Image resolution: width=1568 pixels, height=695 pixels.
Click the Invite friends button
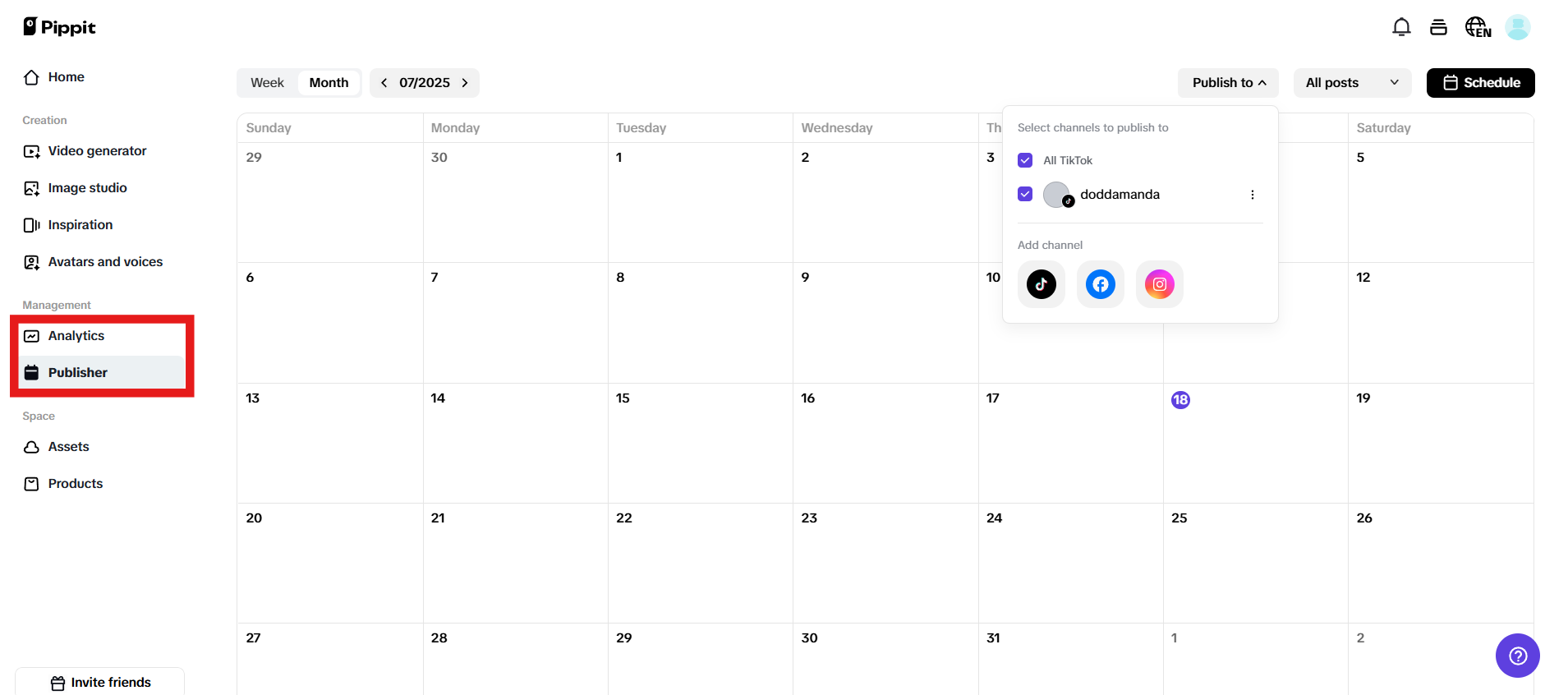click(100, 683)
